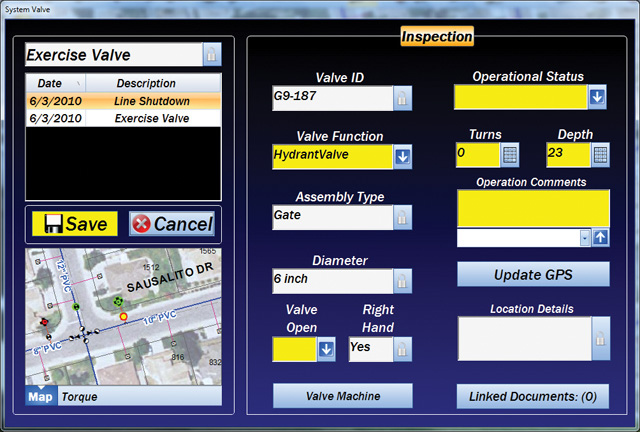Viewport: 640px width, 432px height.
Task: Click the Save button
Action: 75,224
